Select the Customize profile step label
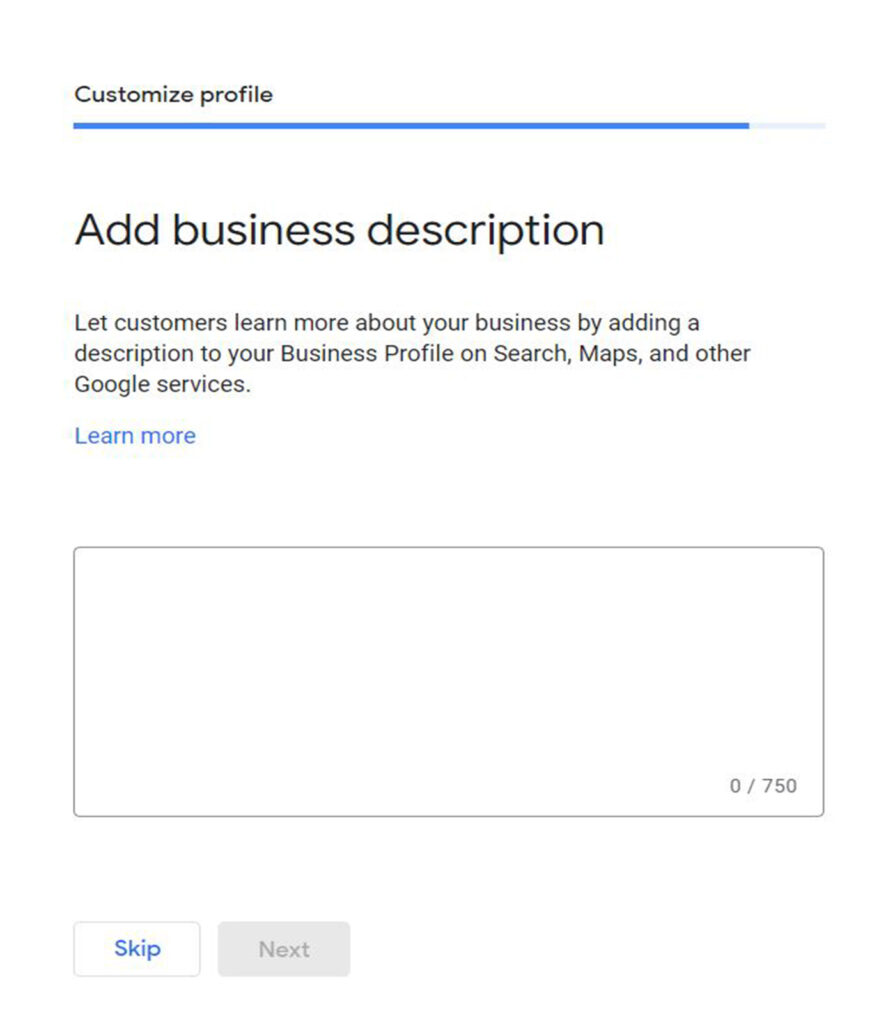The width and height of the screenshot is (895, 1024). [173, 95]
